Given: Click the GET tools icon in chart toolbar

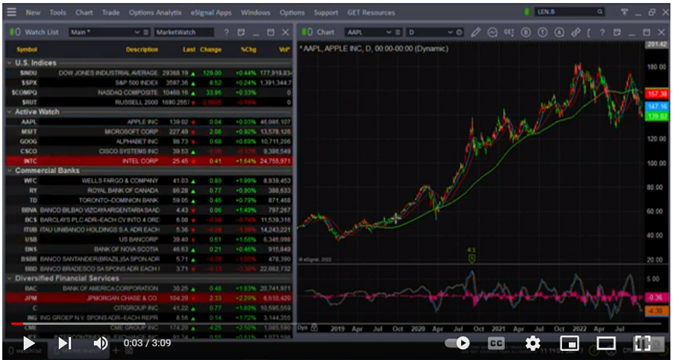Looking at the screenshot, I should pyautogui.click(x=508, y=32).
